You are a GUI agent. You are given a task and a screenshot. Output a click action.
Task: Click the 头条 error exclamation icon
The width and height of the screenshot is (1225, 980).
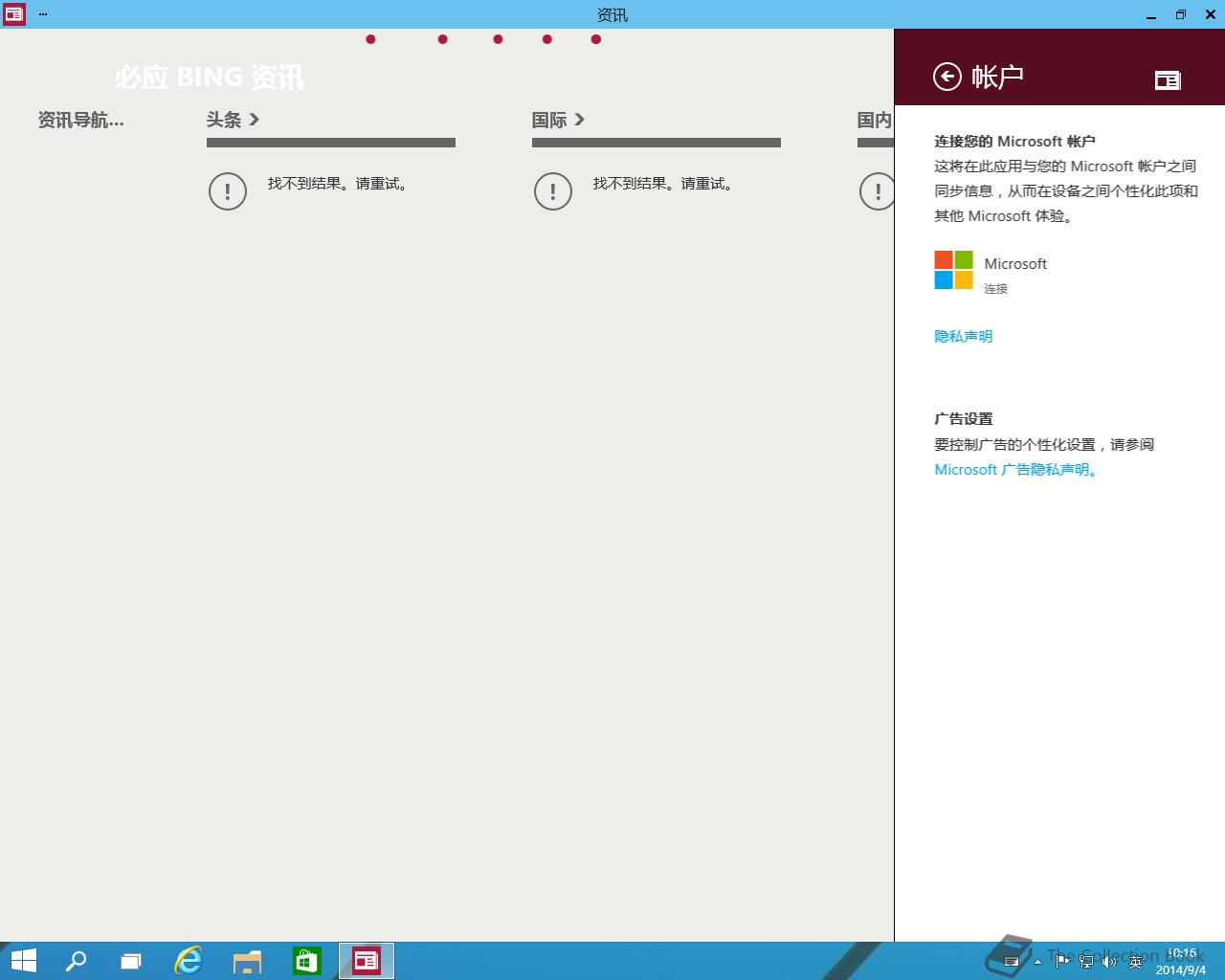click(x=228, y=191)
